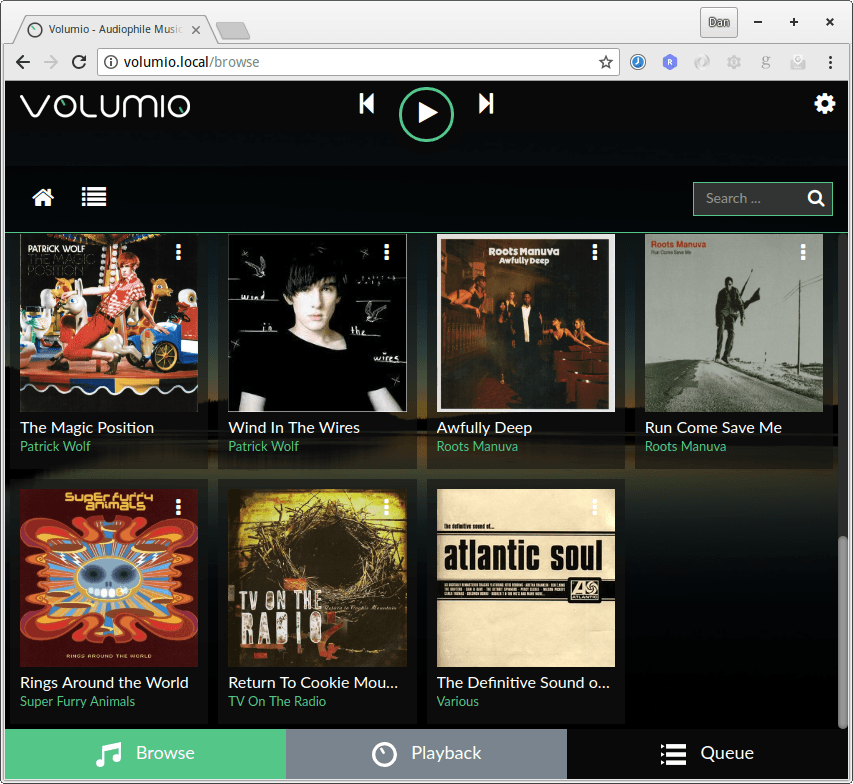Switch to the Playback tab
Viewport: 853px width, 784px height.
pos(426,754)
